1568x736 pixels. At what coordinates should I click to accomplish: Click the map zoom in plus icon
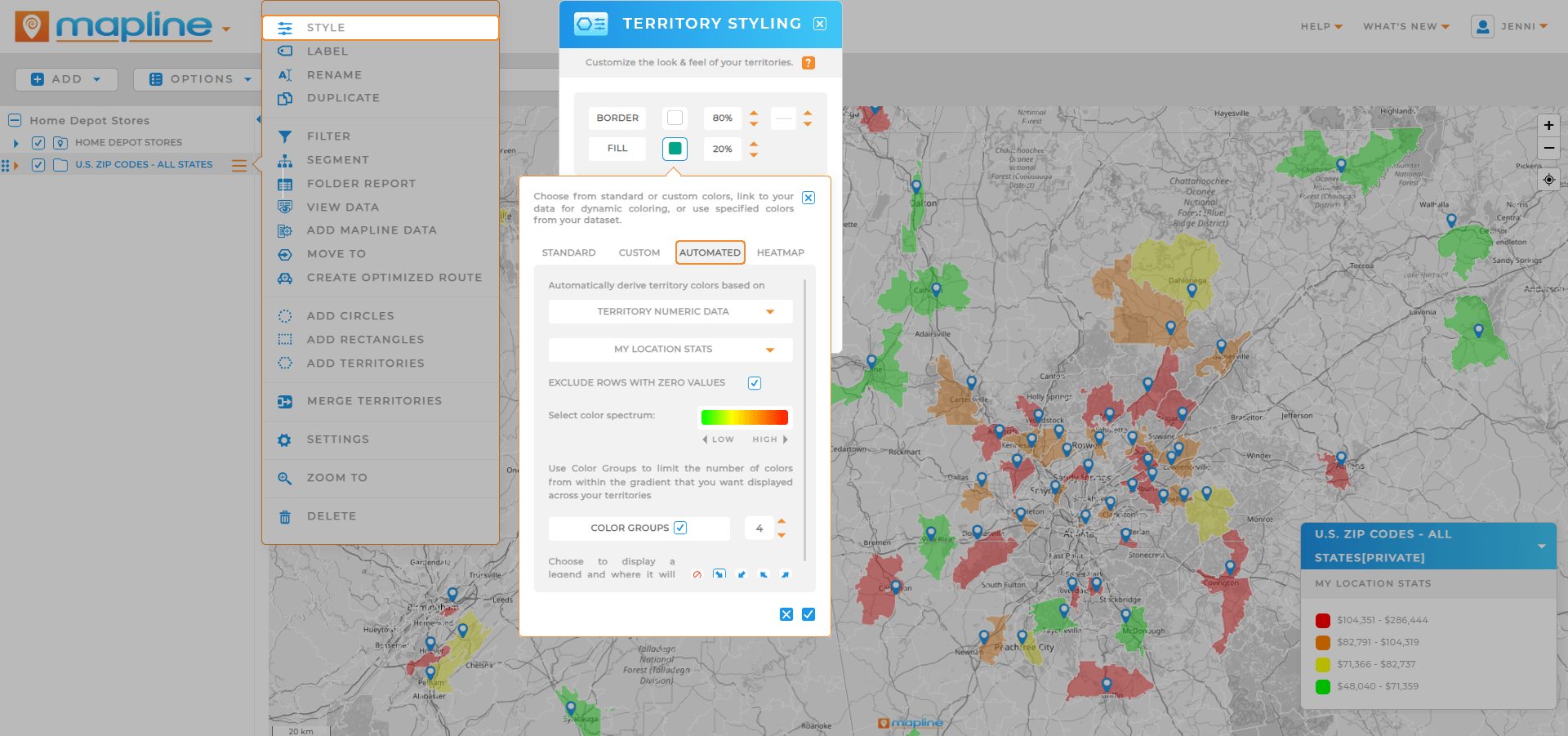coord(1548,126)
